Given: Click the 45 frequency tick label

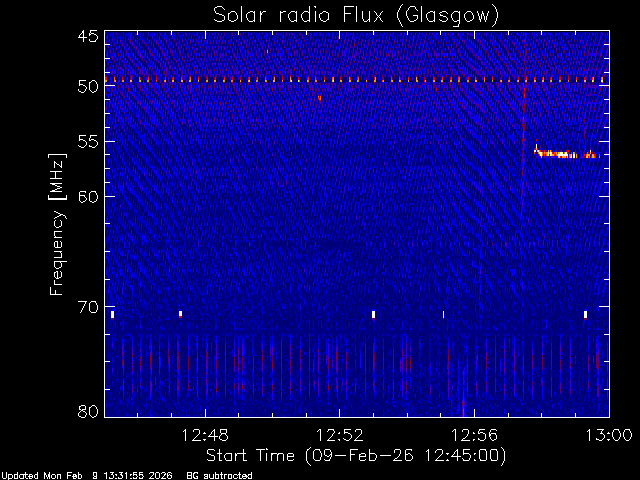Looking at the screenshot, I should coord(88,36).
